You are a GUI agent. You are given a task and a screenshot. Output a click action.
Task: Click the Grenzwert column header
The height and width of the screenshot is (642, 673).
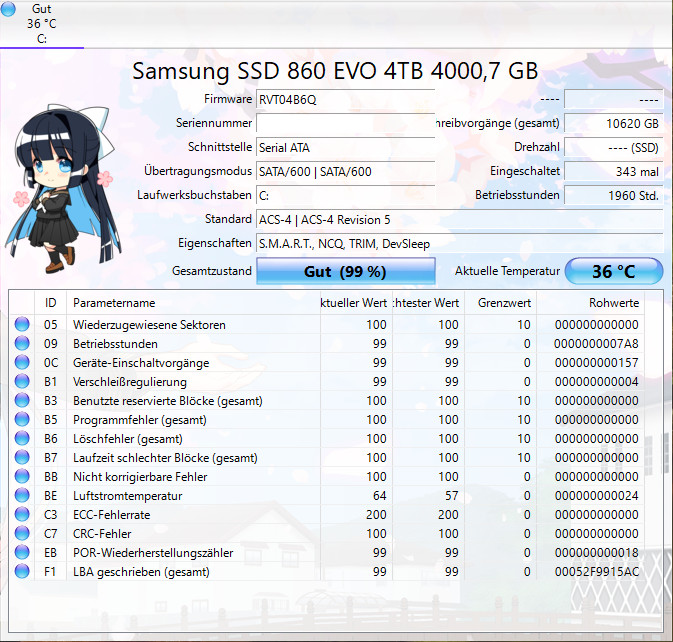coord(504,303)
